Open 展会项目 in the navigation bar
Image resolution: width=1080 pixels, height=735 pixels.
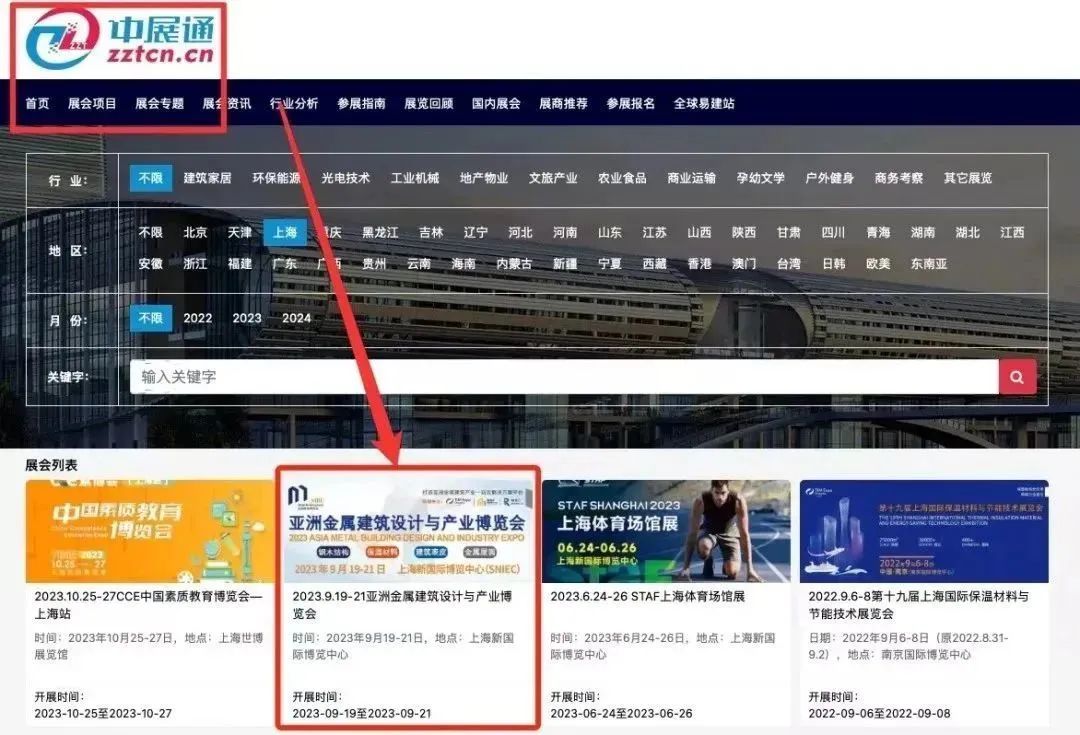point(92,103)
